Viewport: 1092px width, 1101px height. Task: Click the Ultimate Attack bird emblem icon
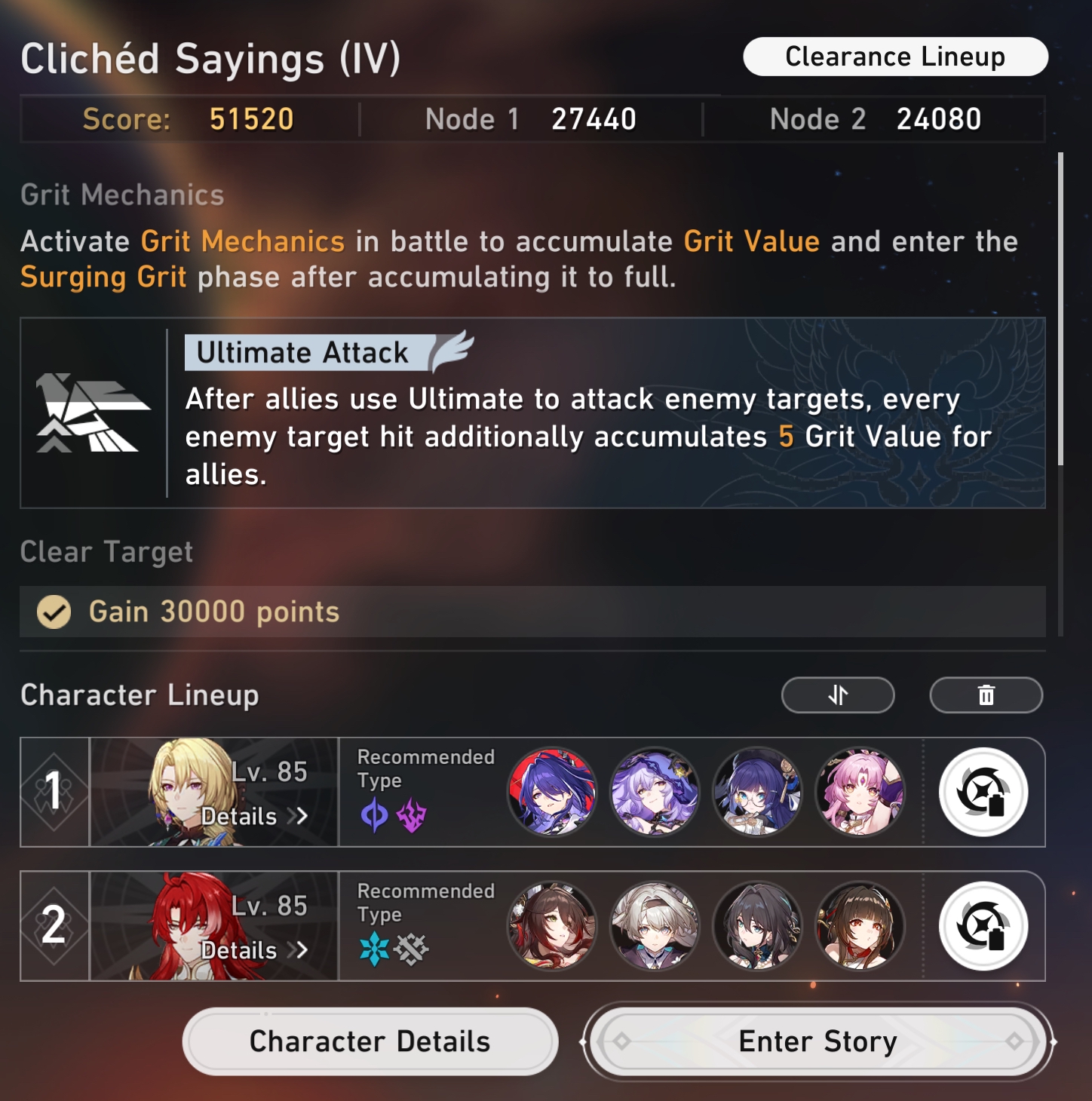tap(93, 412)
